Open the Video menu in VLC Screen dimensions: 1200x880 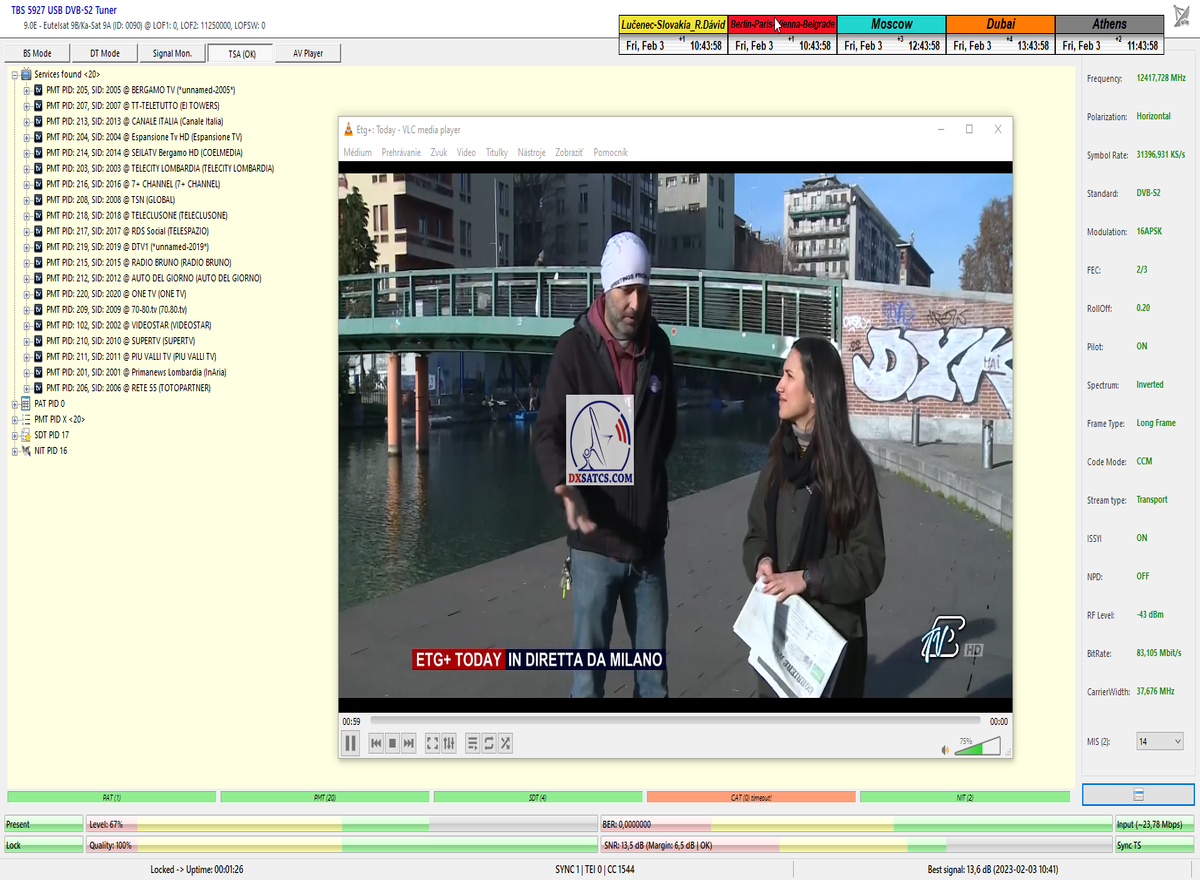pos(466,153)
